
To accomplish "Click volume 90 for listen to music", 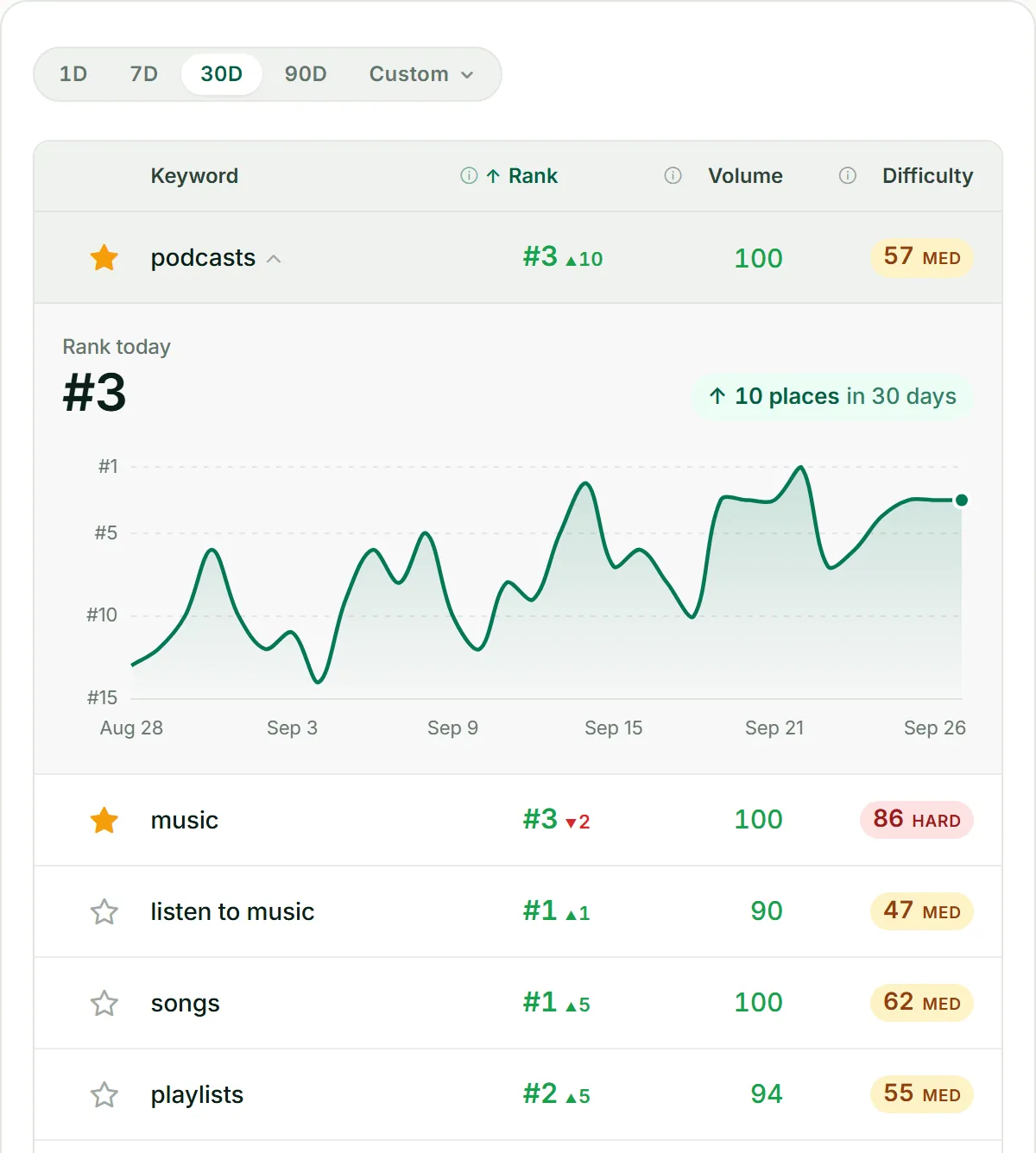I will point(767,911).
